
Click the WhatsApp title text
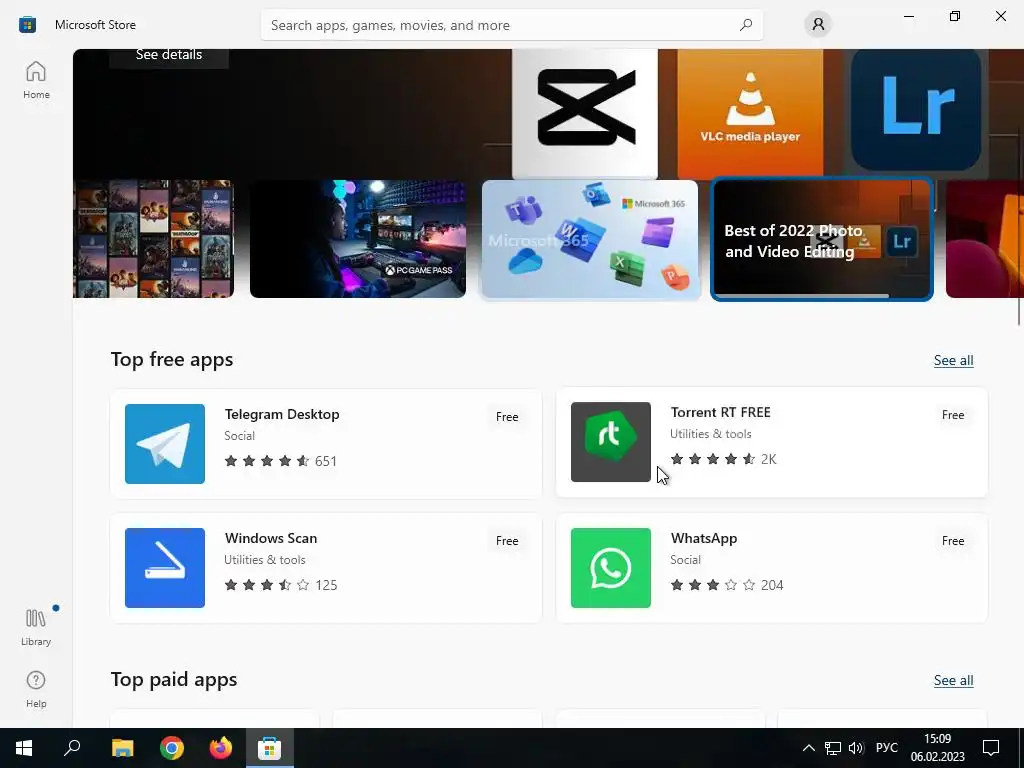click(704, 538)
